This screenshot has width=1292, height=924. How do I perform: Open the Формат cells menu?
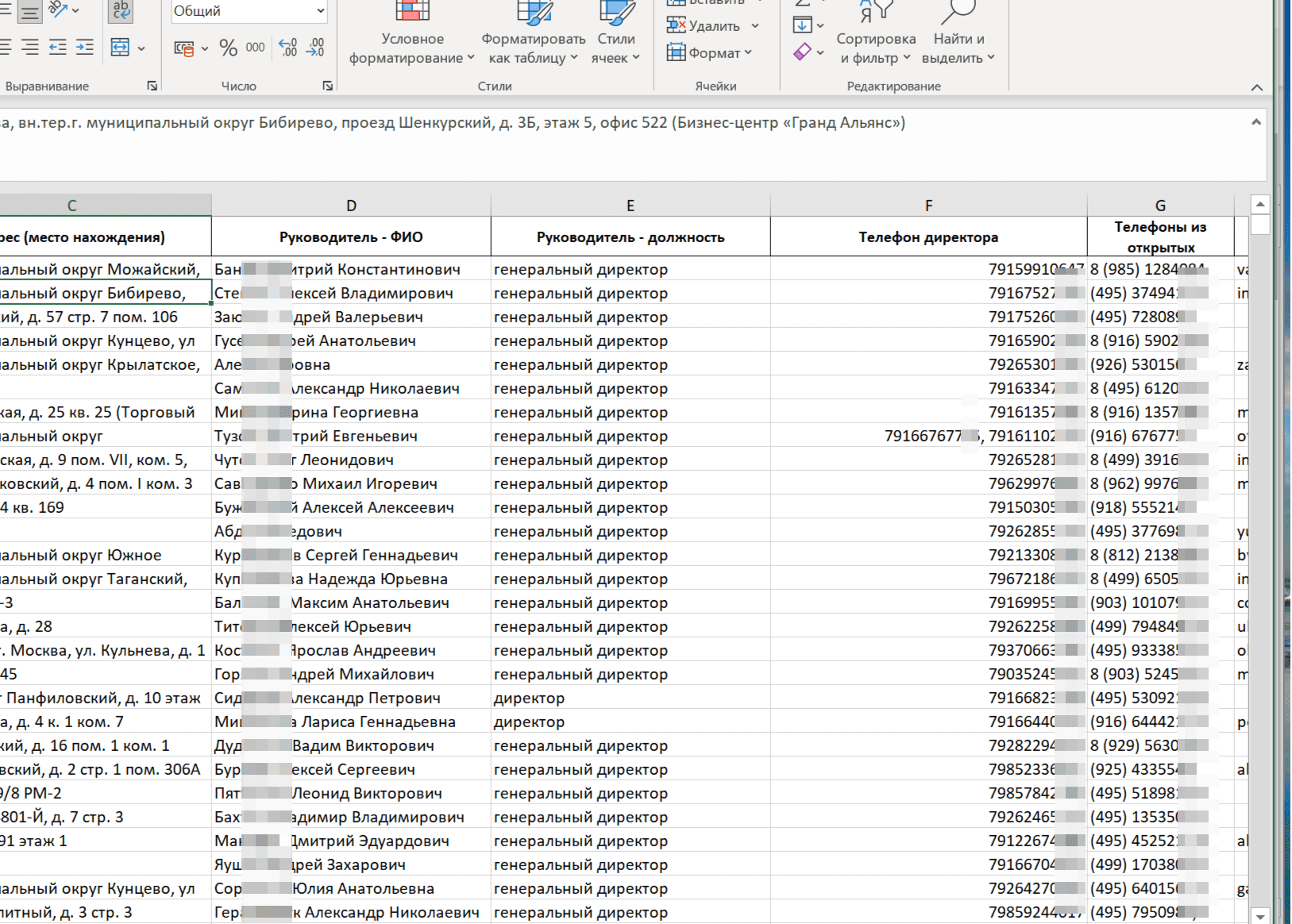[709, 53]
